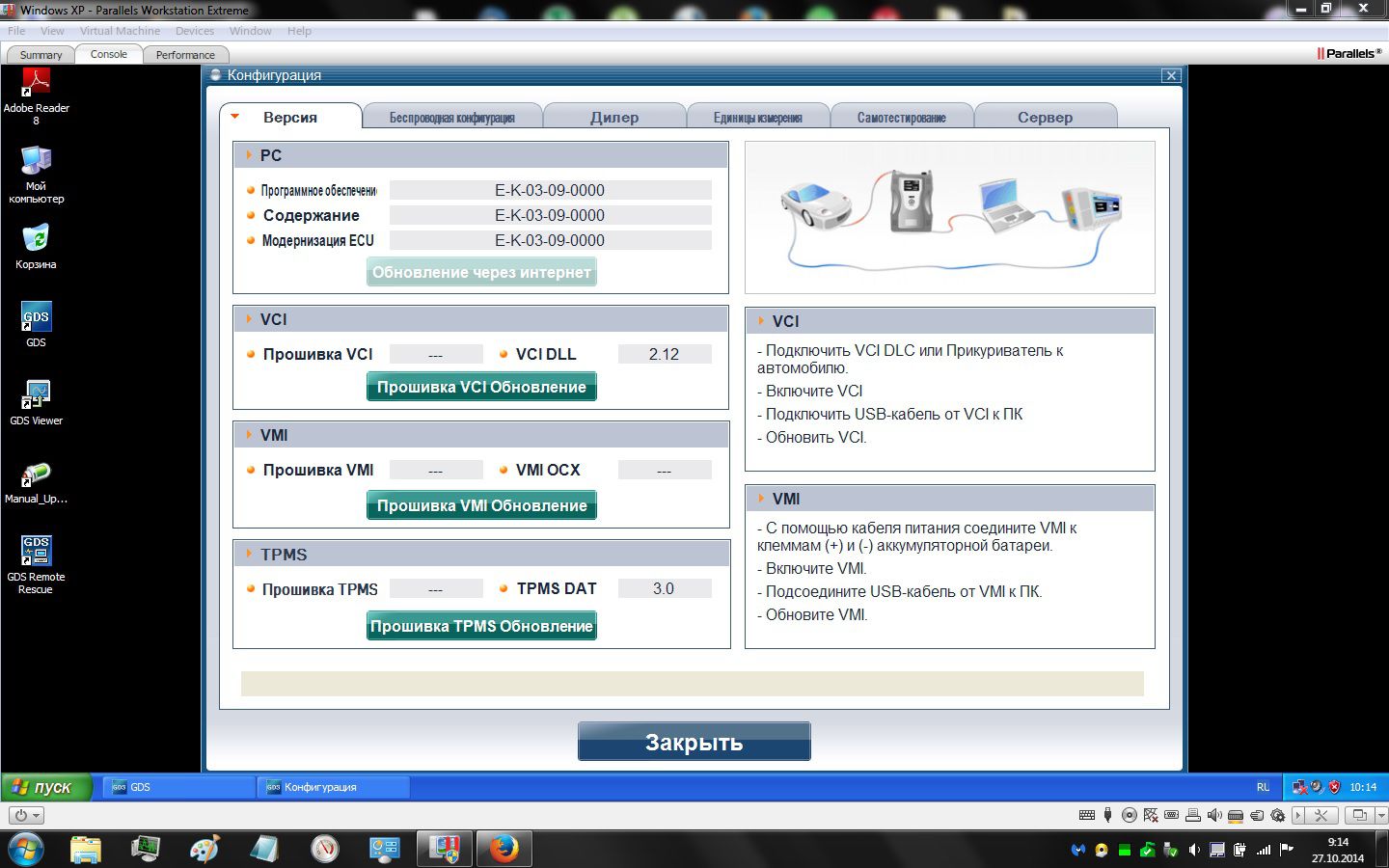1389x868 pixels.
Task: Click the VCI DLL value 2.12
Action: pos(664,354)
